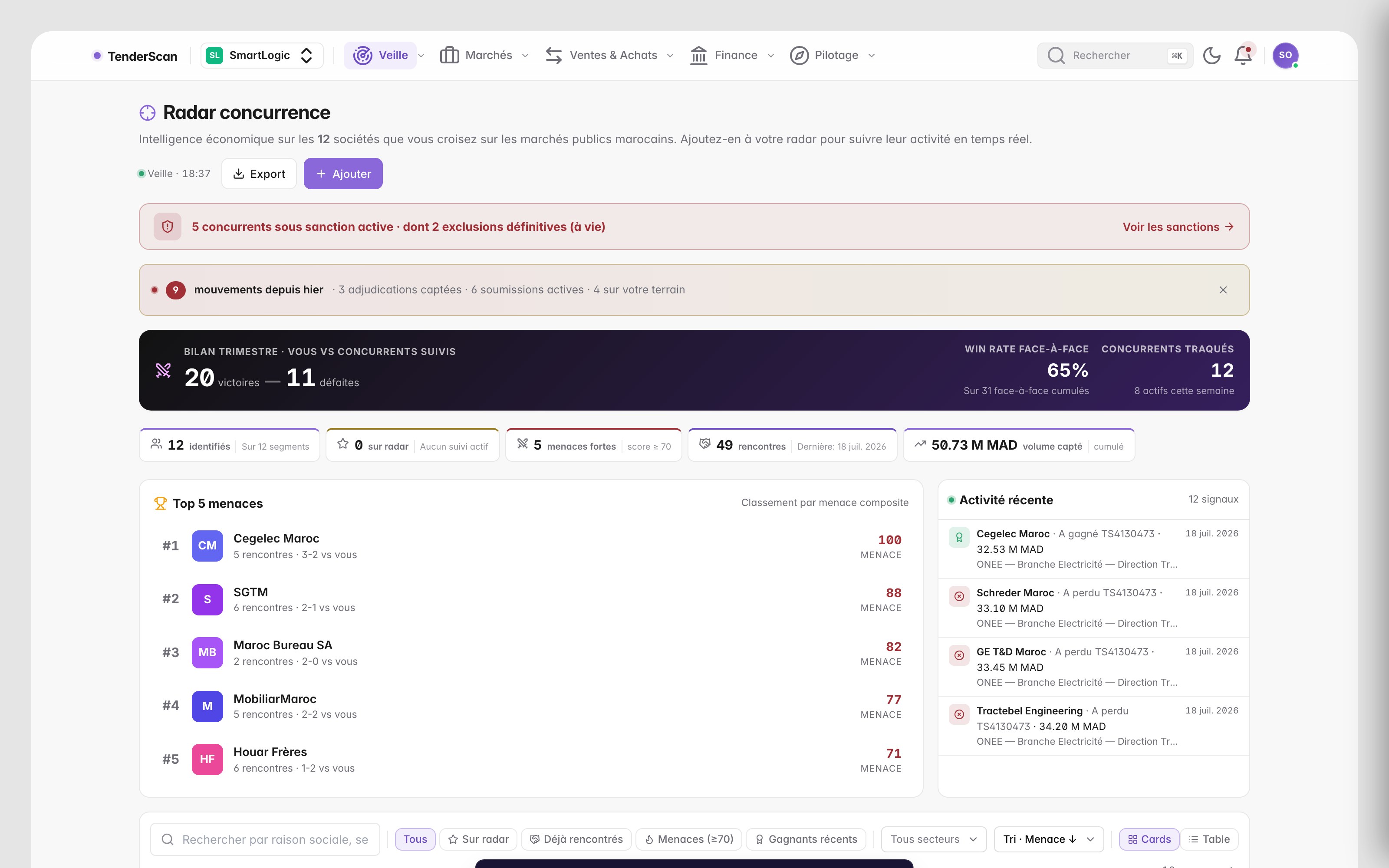Screen dimensions: 1389x868
Task: Expand Ventes & Achats menu chevron
Action: (670, 56)
